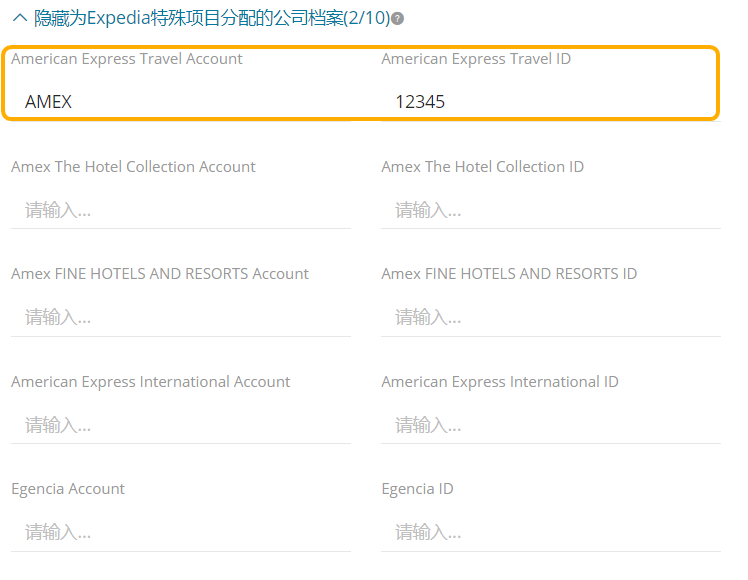The width and height of the screenshot is (748, 580).
Task: Focus the Egencia ID input
Action: [x=551, y=532]
